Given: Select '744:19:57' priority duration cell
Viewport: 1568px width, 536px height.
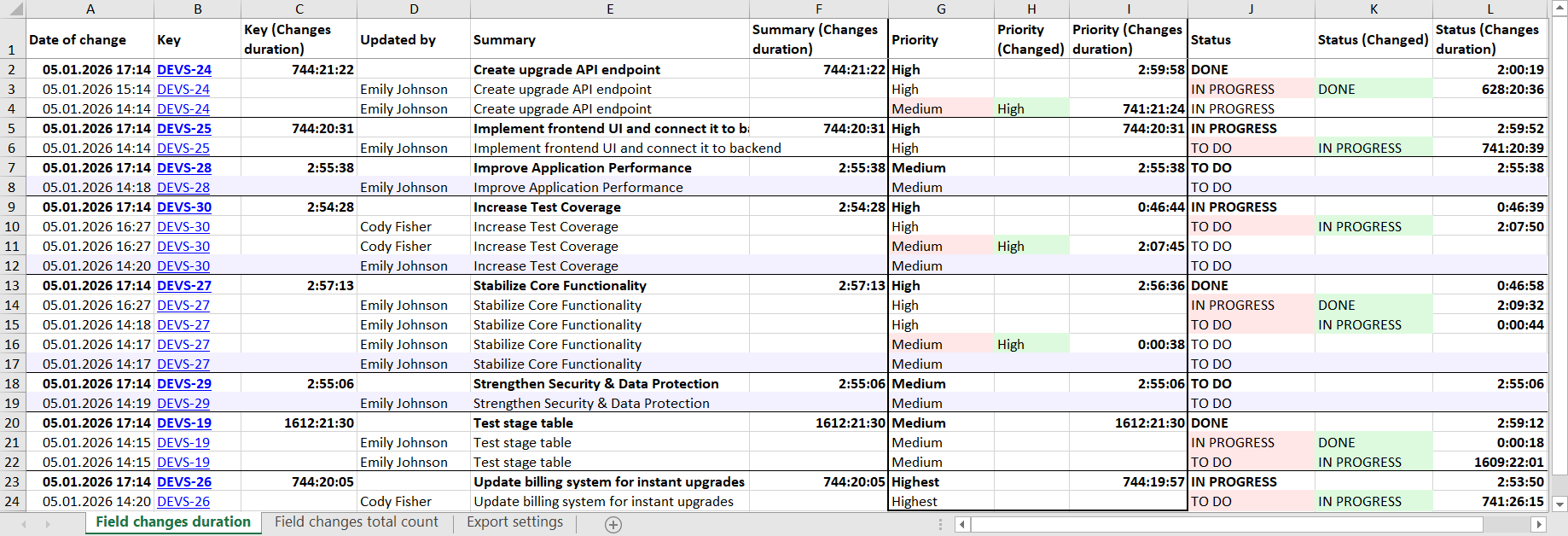Looking at the screenshot, I should tap(1129, 482).
